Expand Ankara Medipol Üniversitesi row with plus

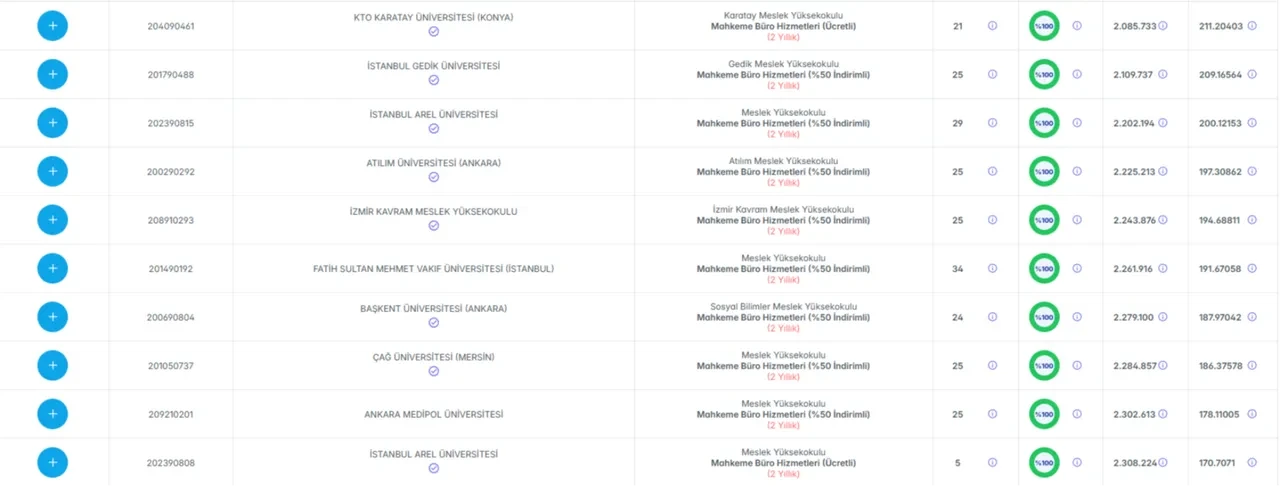tap(52, 414)
